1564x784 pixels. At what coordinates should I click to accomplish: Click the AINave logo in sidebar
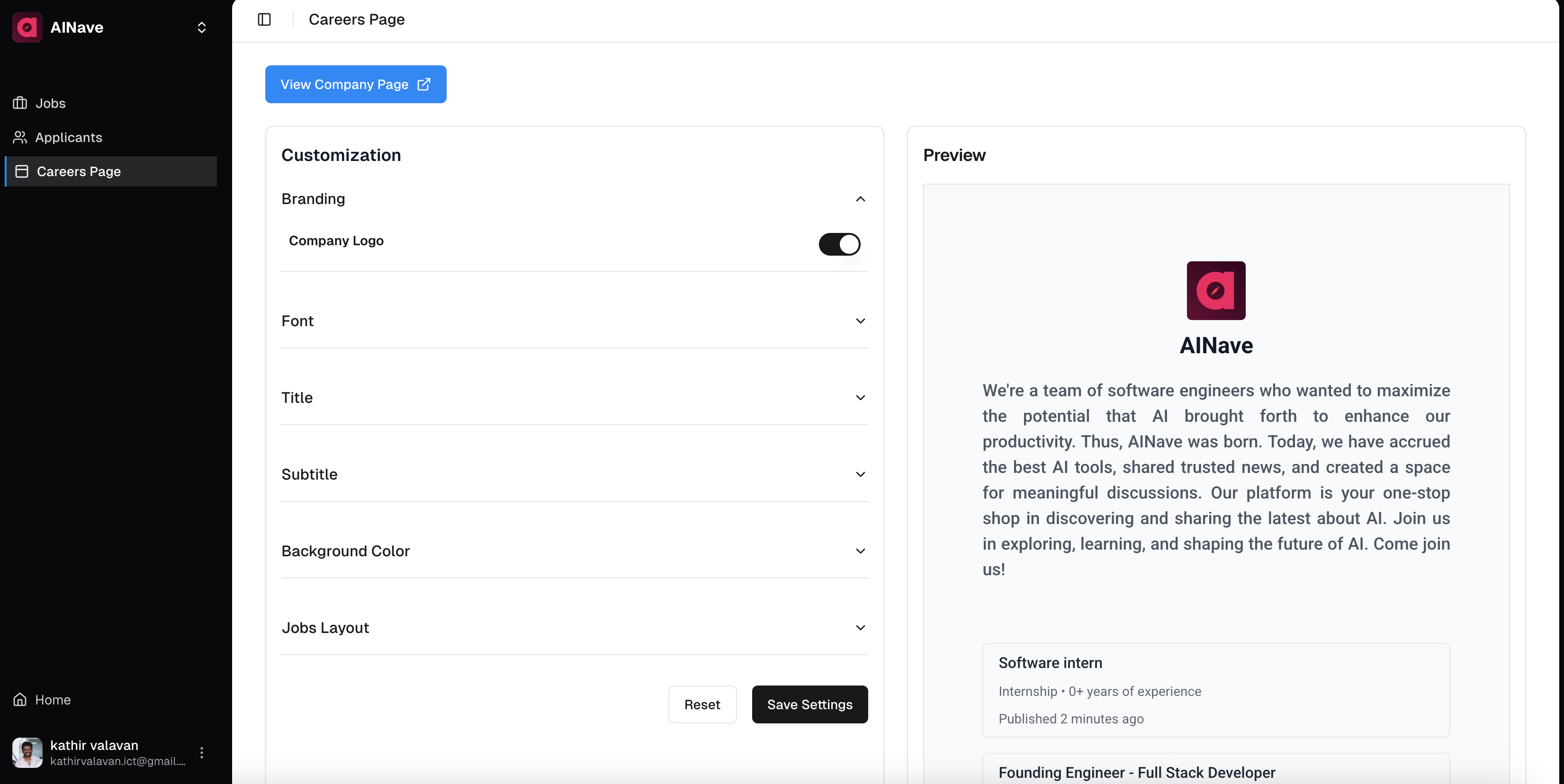pos(27,27)
